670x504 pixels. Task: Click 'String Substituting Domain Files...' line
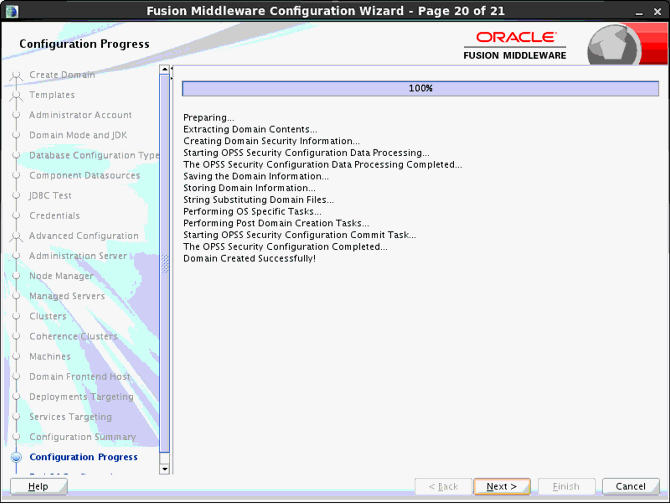[259, 199]
